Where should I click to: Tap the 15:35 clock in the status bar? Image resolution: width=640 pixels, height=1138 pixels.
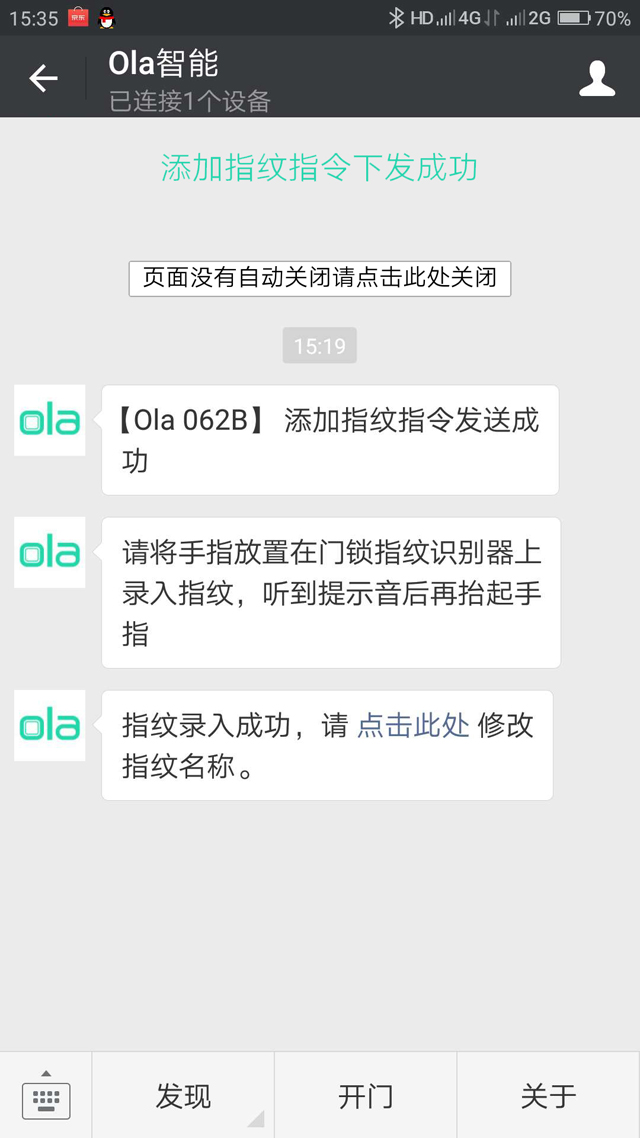point(32,16)
